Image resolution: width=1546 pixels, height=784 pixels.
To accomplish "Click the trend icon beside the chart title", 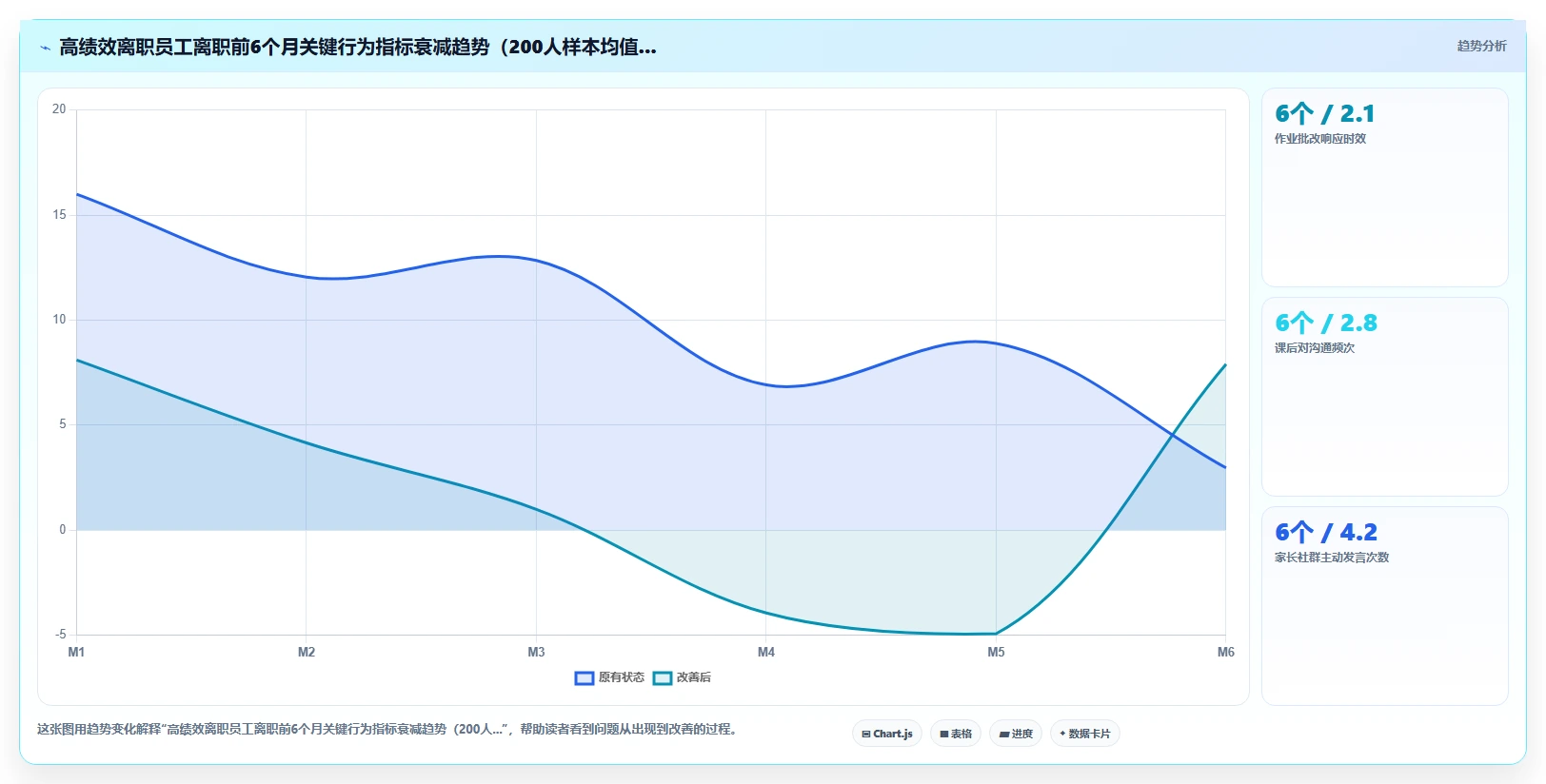I will pos(45,48).
